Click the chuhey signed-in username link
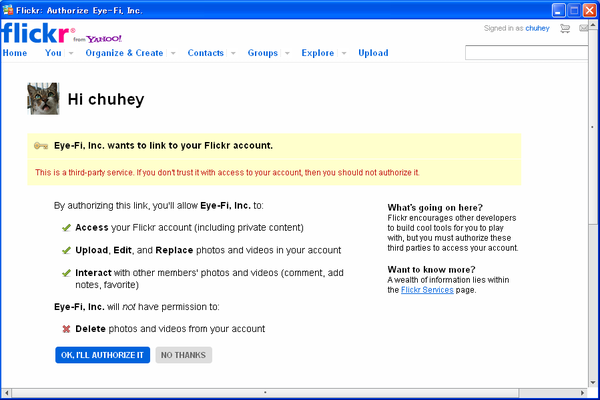 [x=537, y=28]
